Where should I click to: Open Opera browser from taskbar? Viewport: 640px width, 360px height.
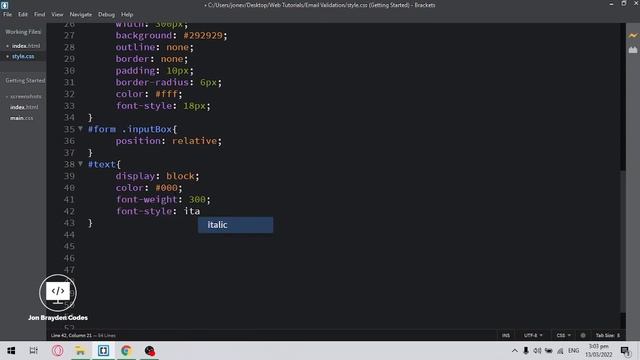click(58, 351)
